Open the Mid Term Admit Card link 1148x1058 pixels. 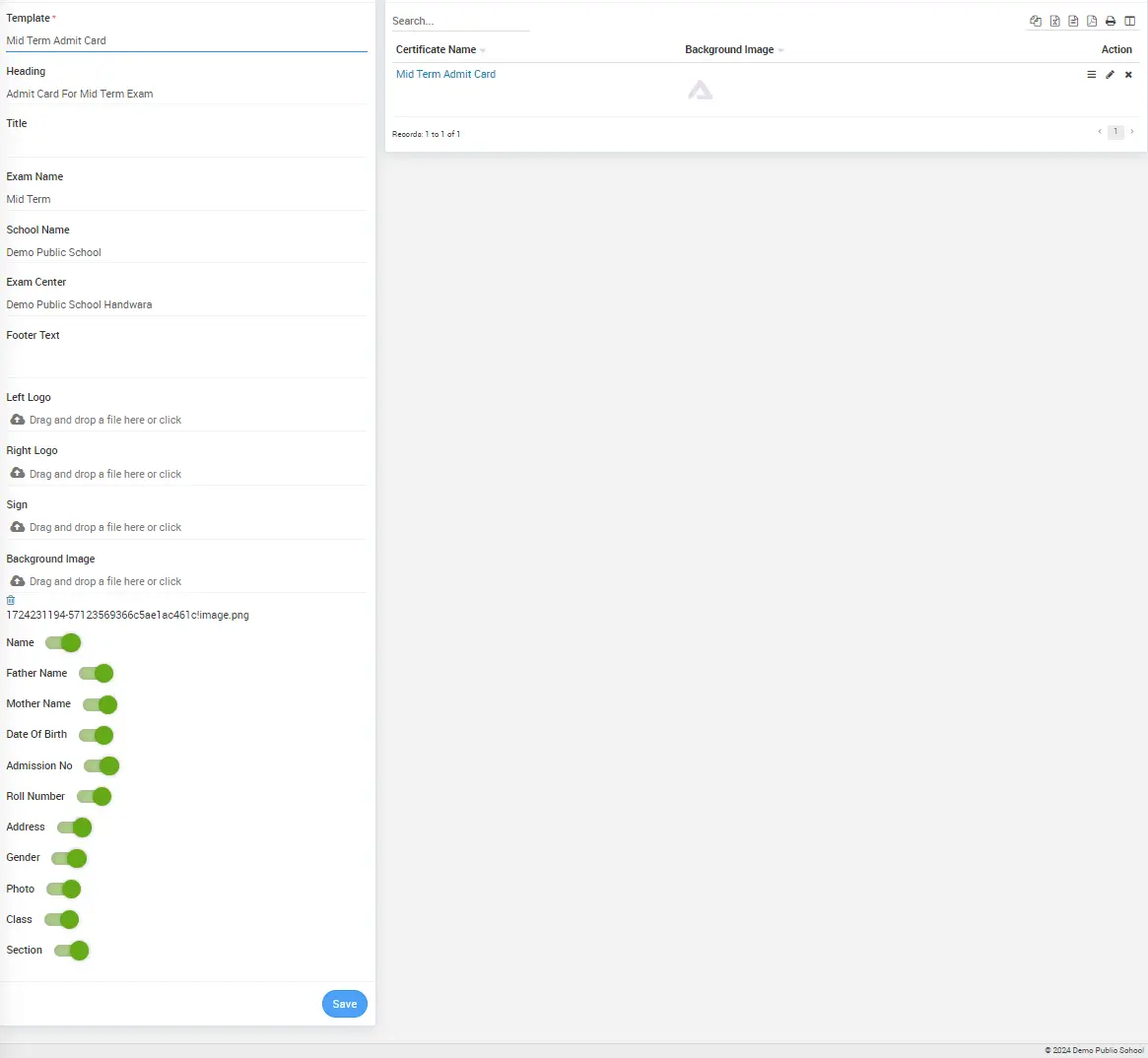point(445,74)
